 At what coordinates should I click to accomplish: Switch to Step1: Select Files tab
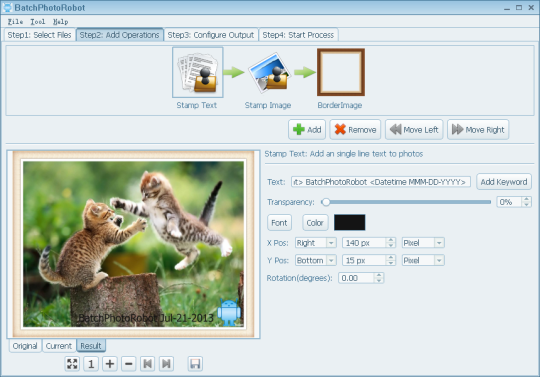tap(40, 35)
